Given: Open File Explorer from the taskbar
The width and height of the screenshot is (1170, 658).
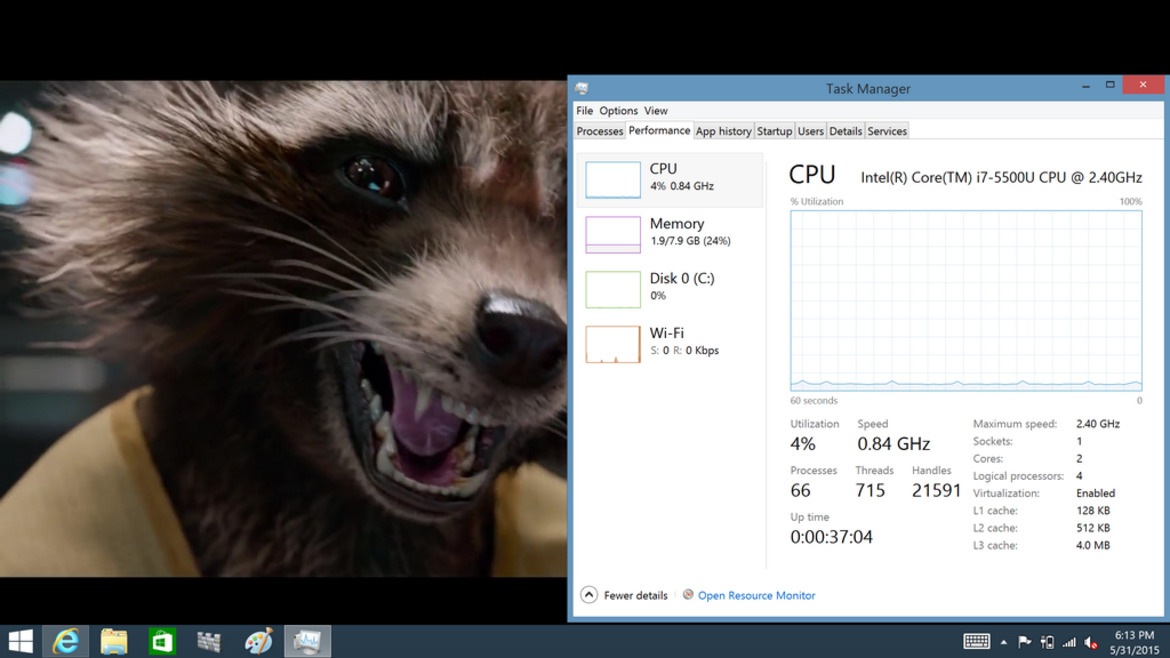Looking at the screenshot, I should coord(113,641).
